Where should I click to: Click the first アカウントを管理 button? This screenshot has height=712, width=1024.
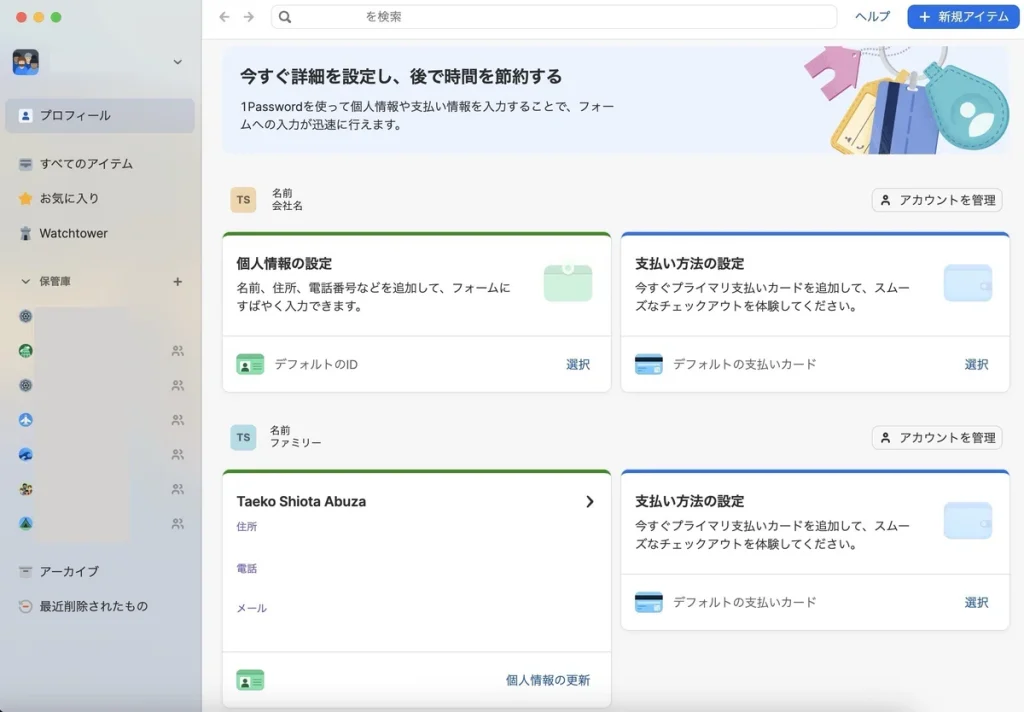(937, 200)
